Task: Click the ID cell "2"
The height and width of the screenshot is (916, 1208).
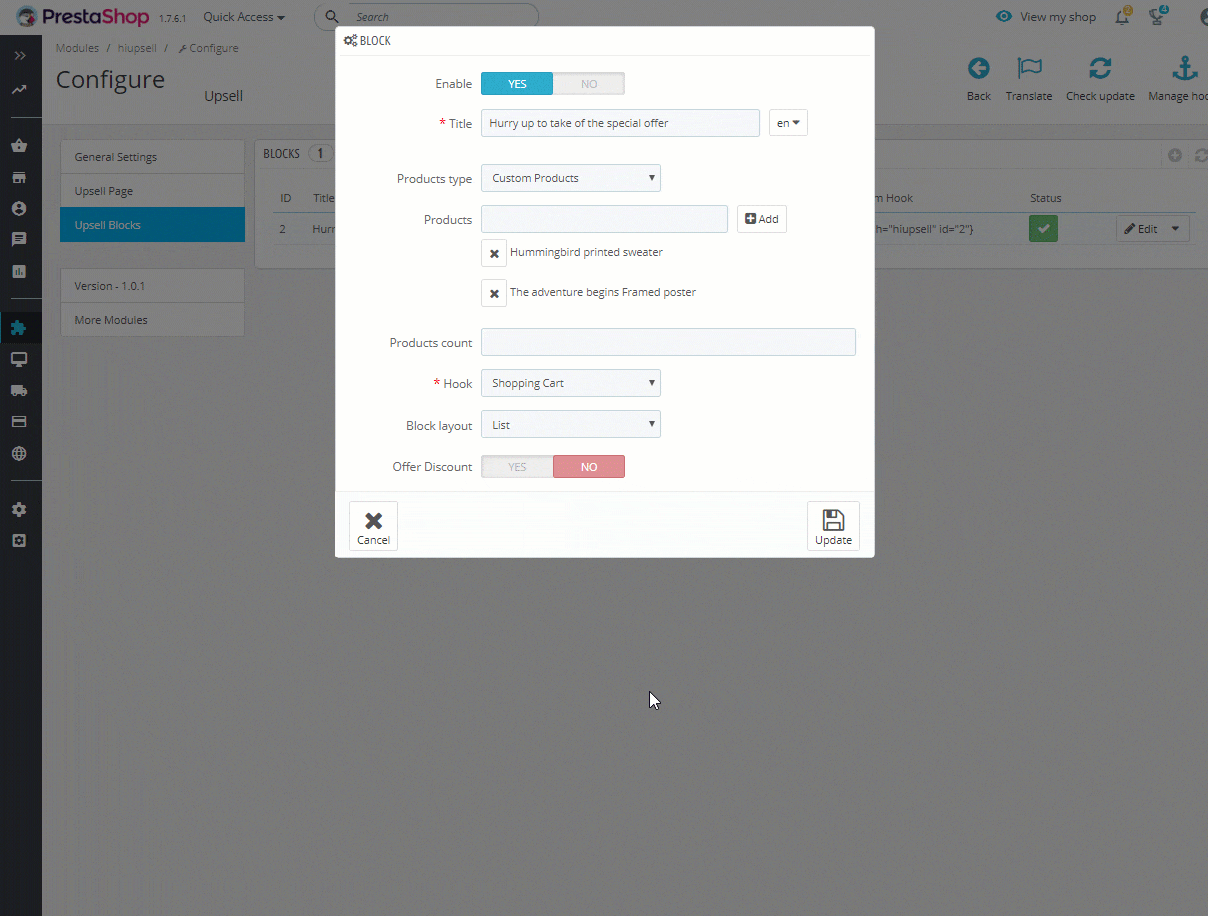Action: pos(283,229)
